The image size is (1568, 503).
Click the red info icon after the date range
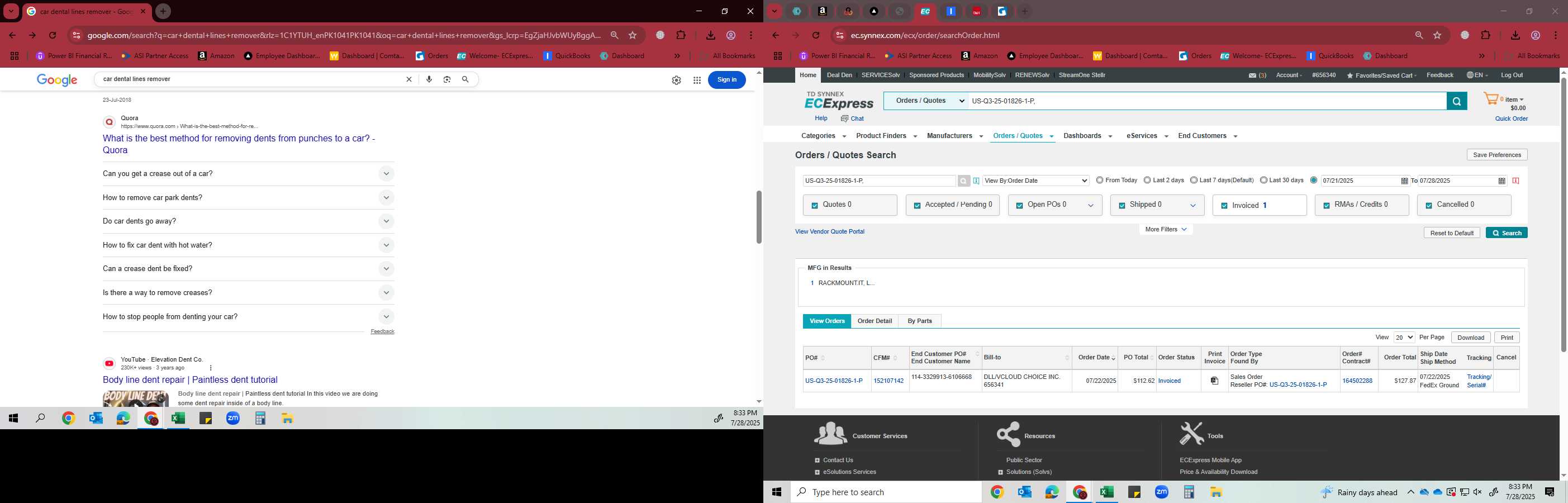(1515, 181)
